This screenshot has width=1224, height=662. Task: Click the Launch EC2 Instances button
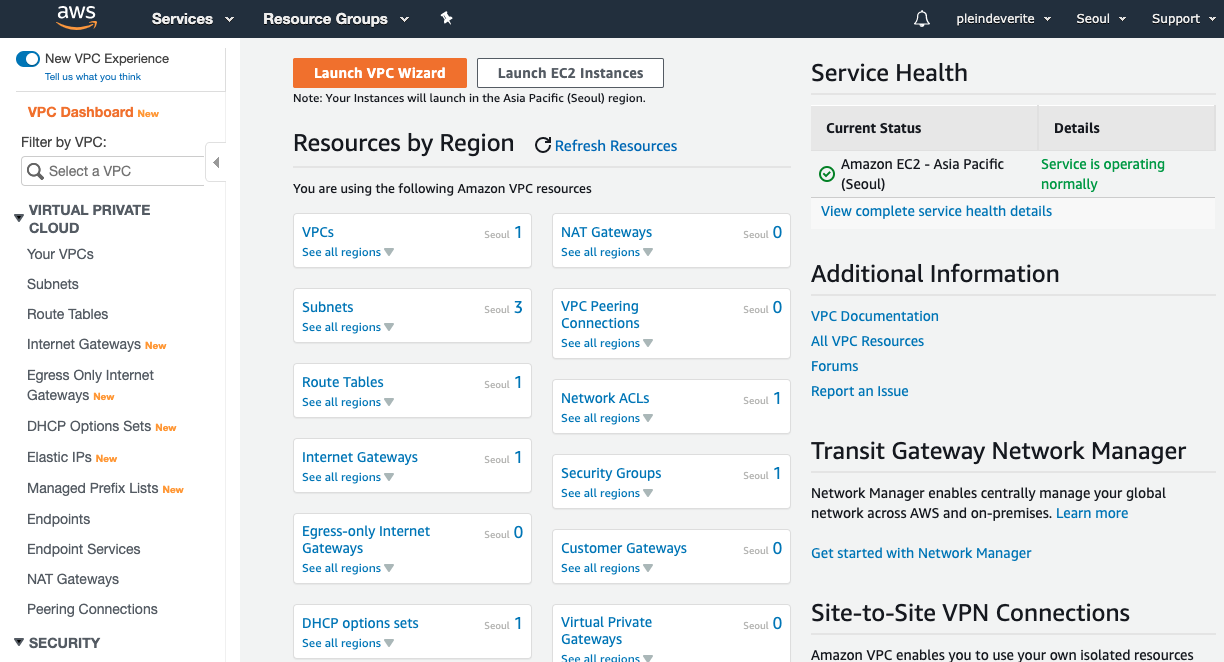pyautogui.click(x=570, y=73)
